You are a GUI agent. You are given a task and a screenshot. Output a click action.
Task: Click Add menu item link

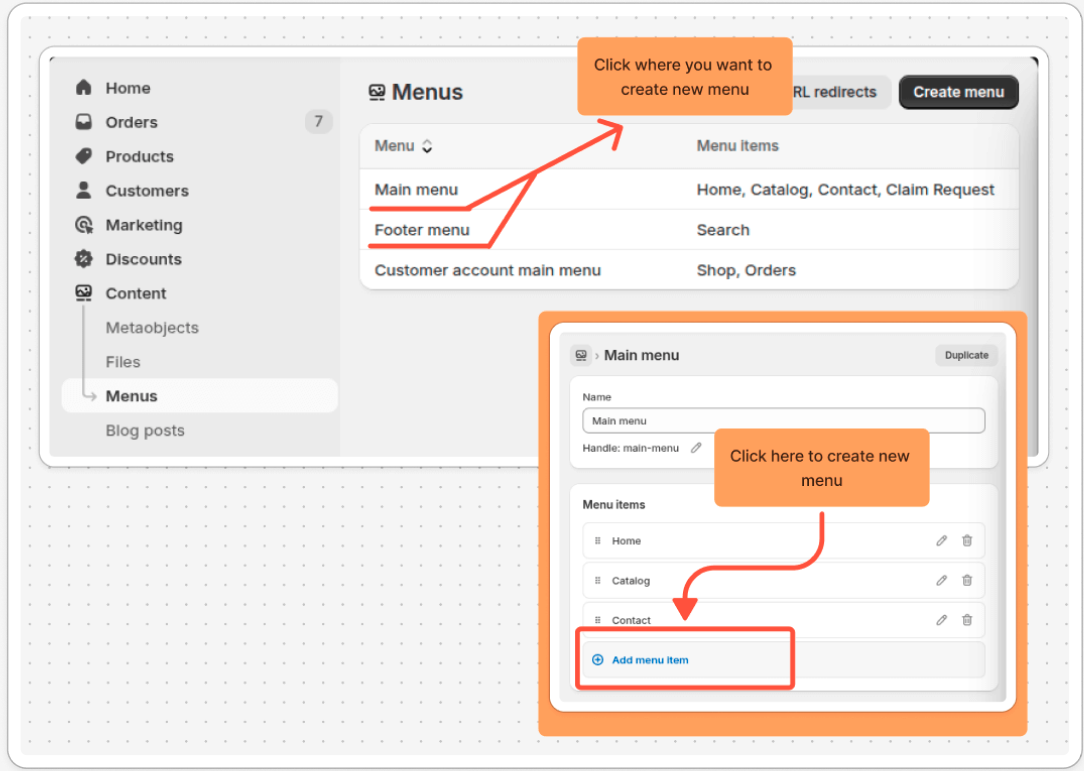coord(649,660)
